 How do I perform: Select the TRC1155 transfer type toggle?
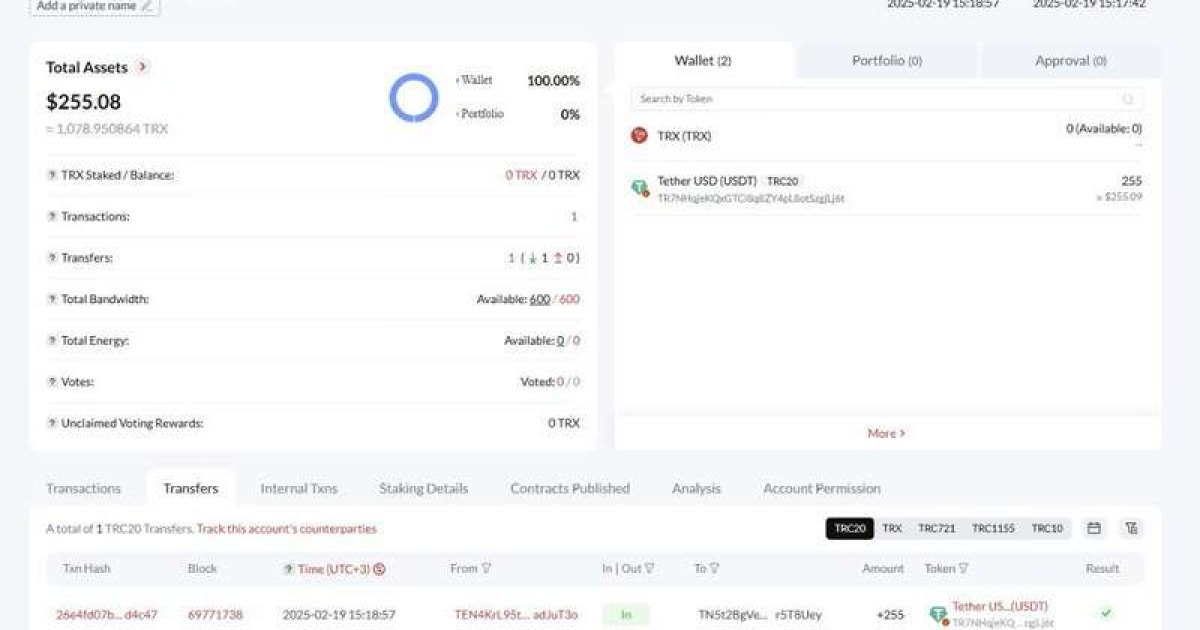click(x=994, y=528)
